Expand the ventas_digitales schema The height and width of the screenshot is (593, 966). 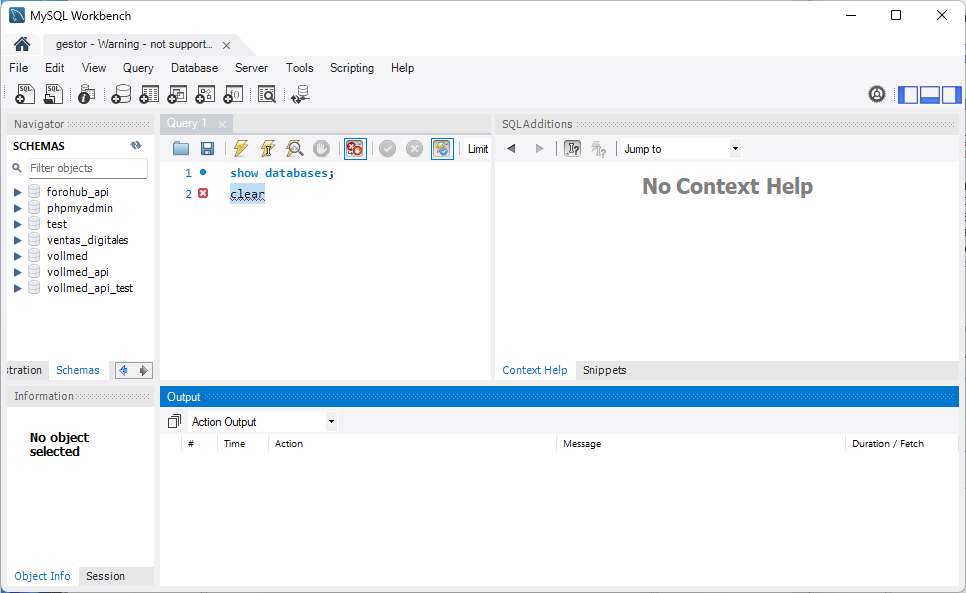click(18, 240)
